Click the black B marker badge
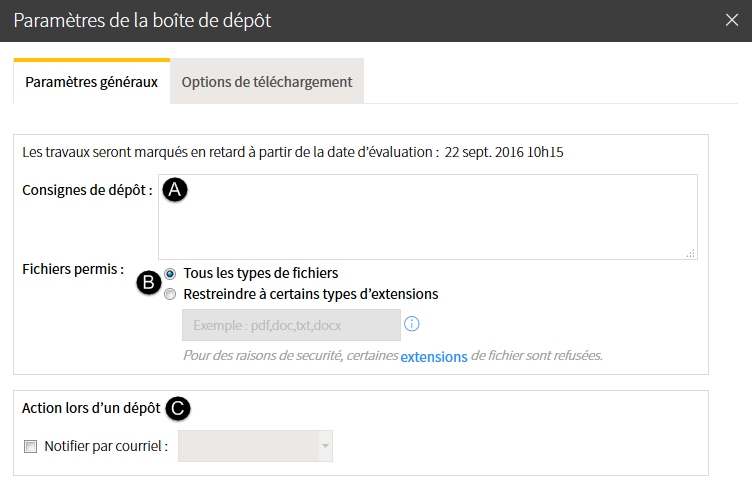Image resolution: width=752 pixels, height=482 pixels. [x=149, y=283]
